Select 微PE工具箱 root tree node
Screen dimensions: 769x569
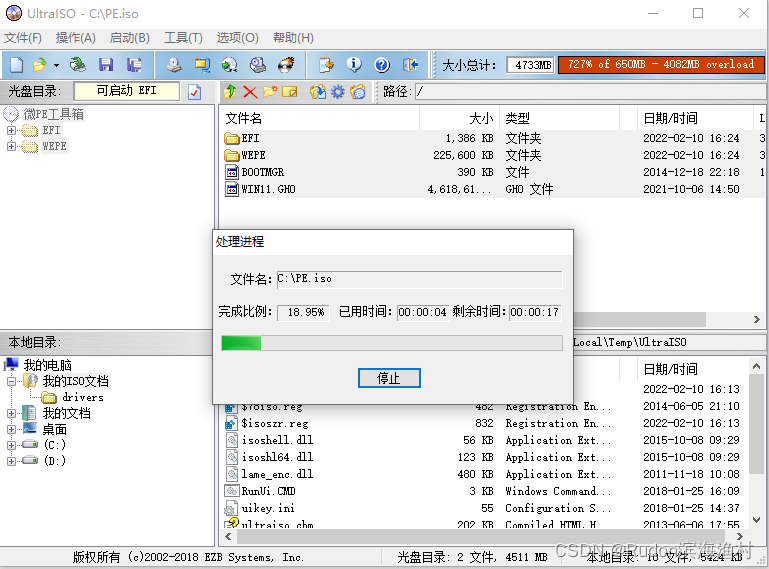pyautogui.click(x=53, y=114)
